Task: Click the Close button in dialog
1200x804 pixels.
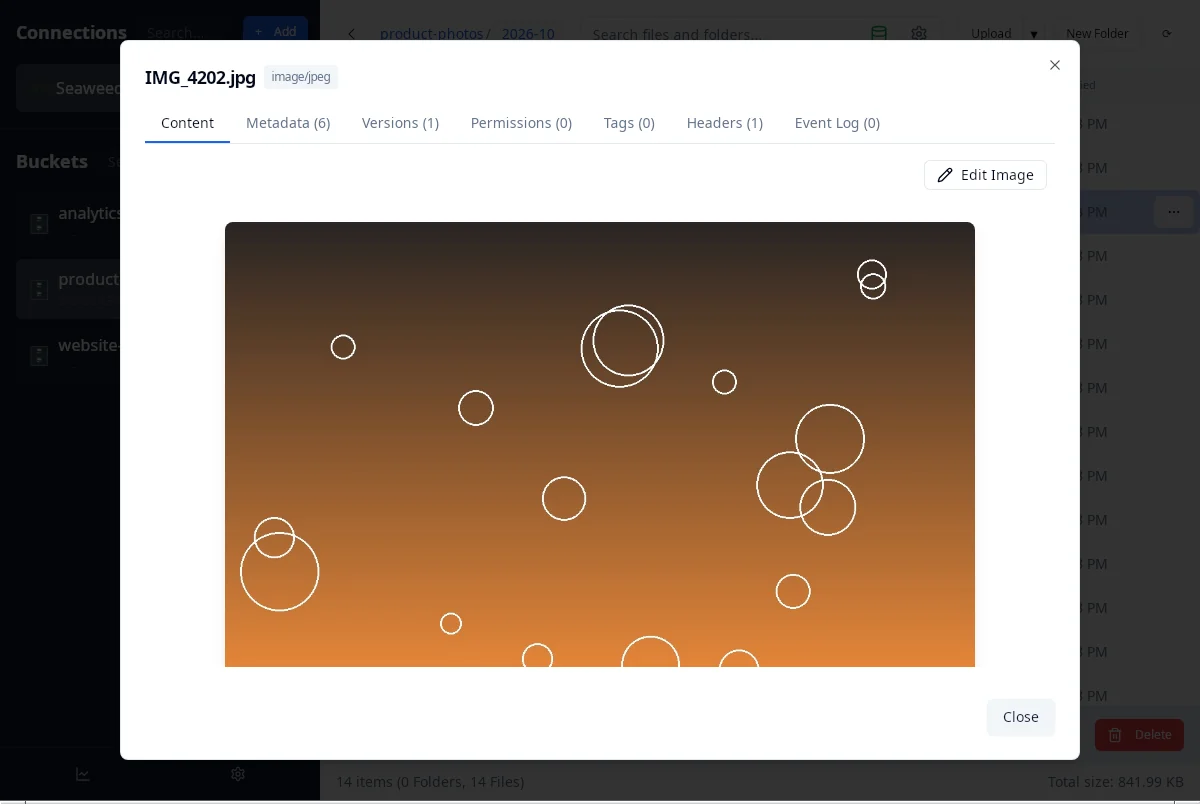Action: [x=1021, y=717]
